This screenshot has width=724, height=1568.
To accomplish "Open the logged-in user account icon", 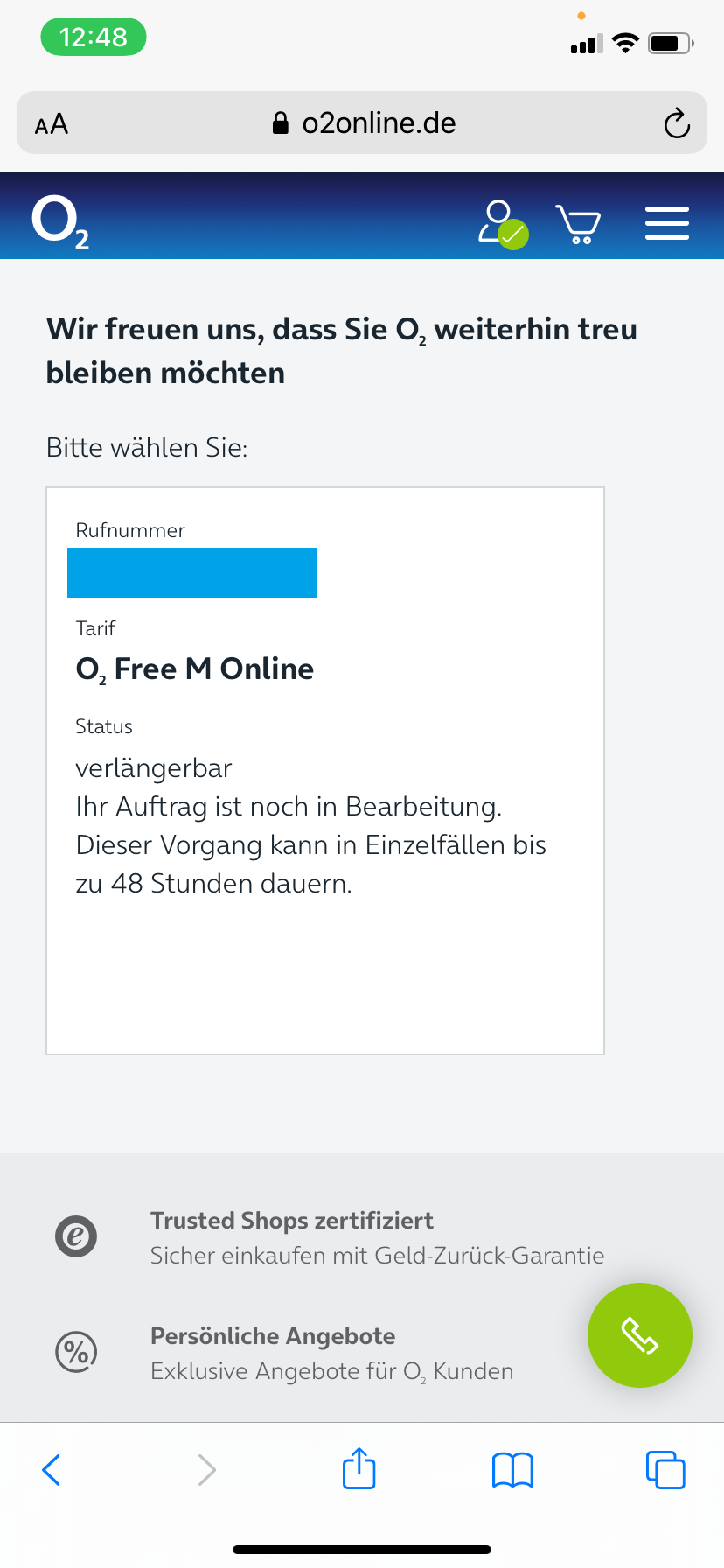I will tap(503, 225).
